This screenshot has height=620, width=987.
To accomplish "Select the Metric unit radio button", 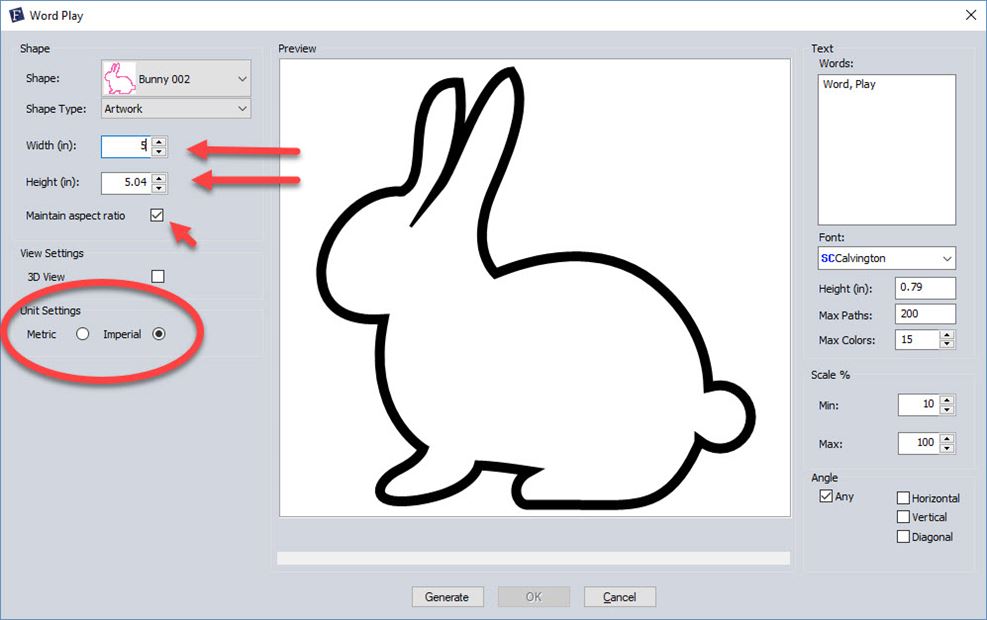I will click(x=83, y=333).
